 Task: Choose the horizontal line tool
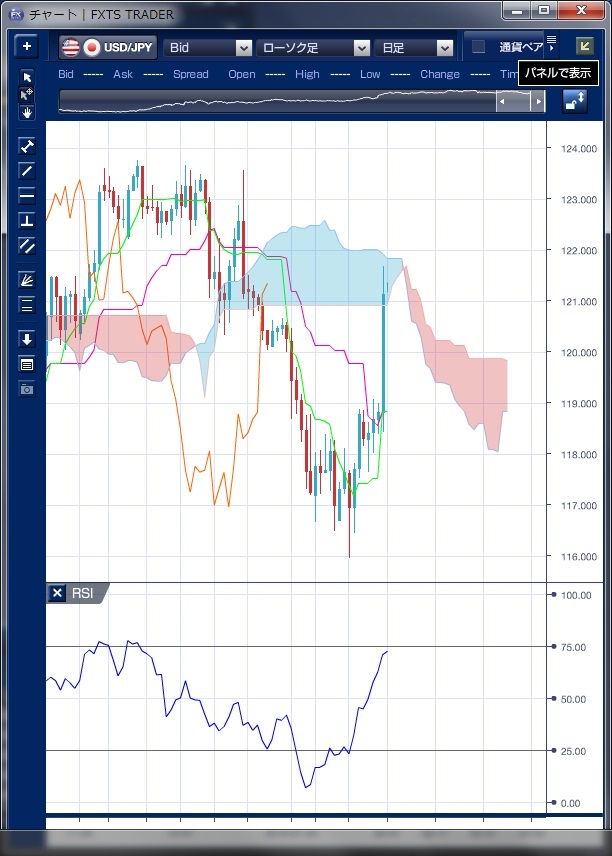[27, 195]
